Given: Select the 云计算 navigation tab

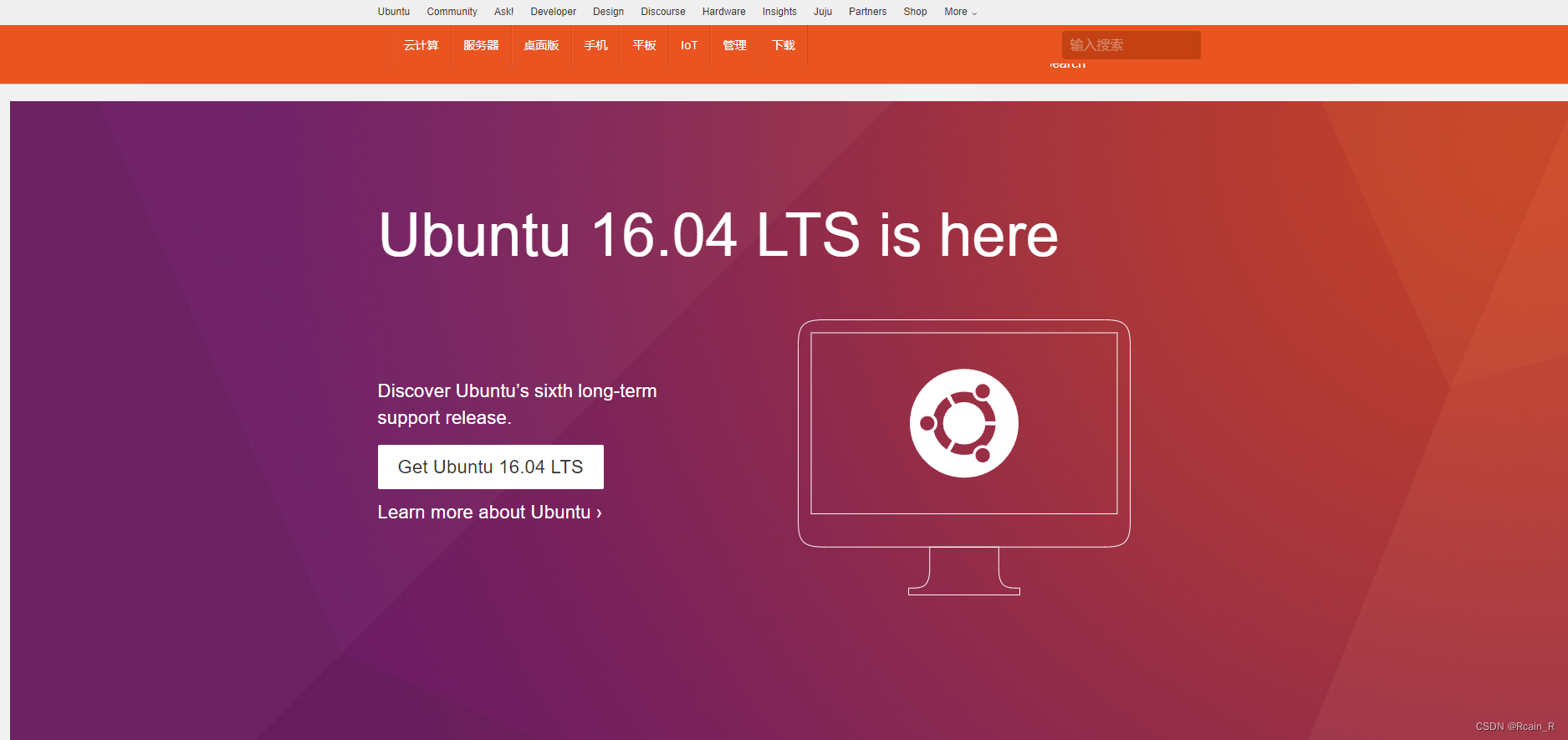Looking at the screenshot, I should (421, 45).
